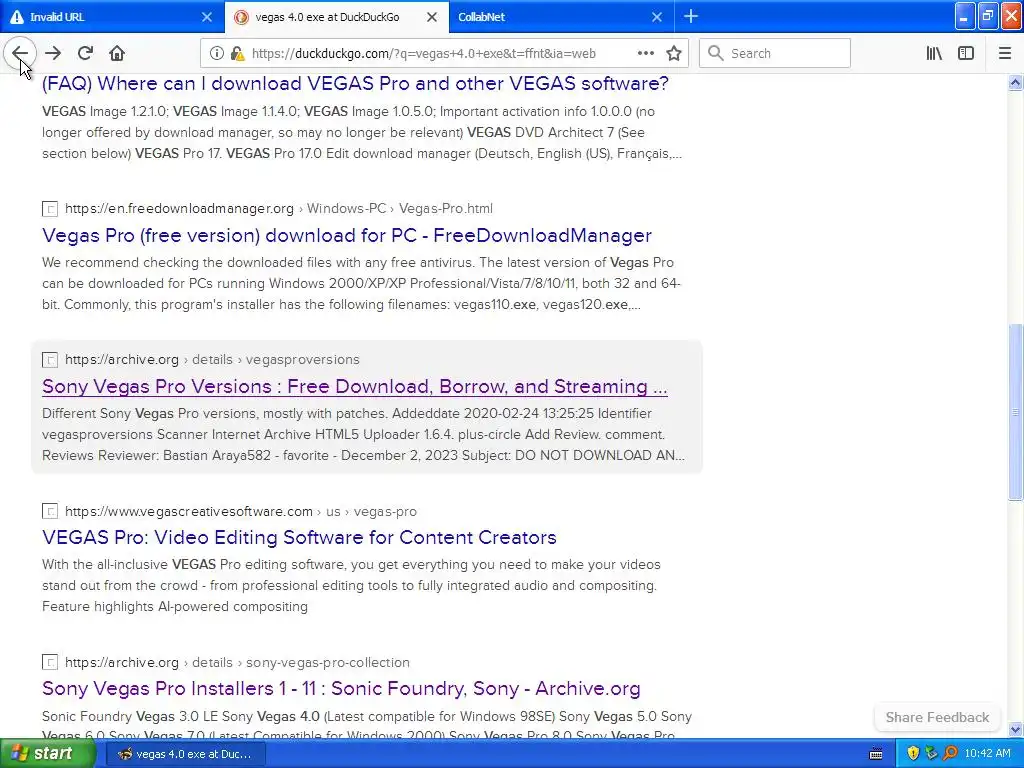Open the Library bookmarks icon
Screen dimensions: 1024x768
coord(934,53)
